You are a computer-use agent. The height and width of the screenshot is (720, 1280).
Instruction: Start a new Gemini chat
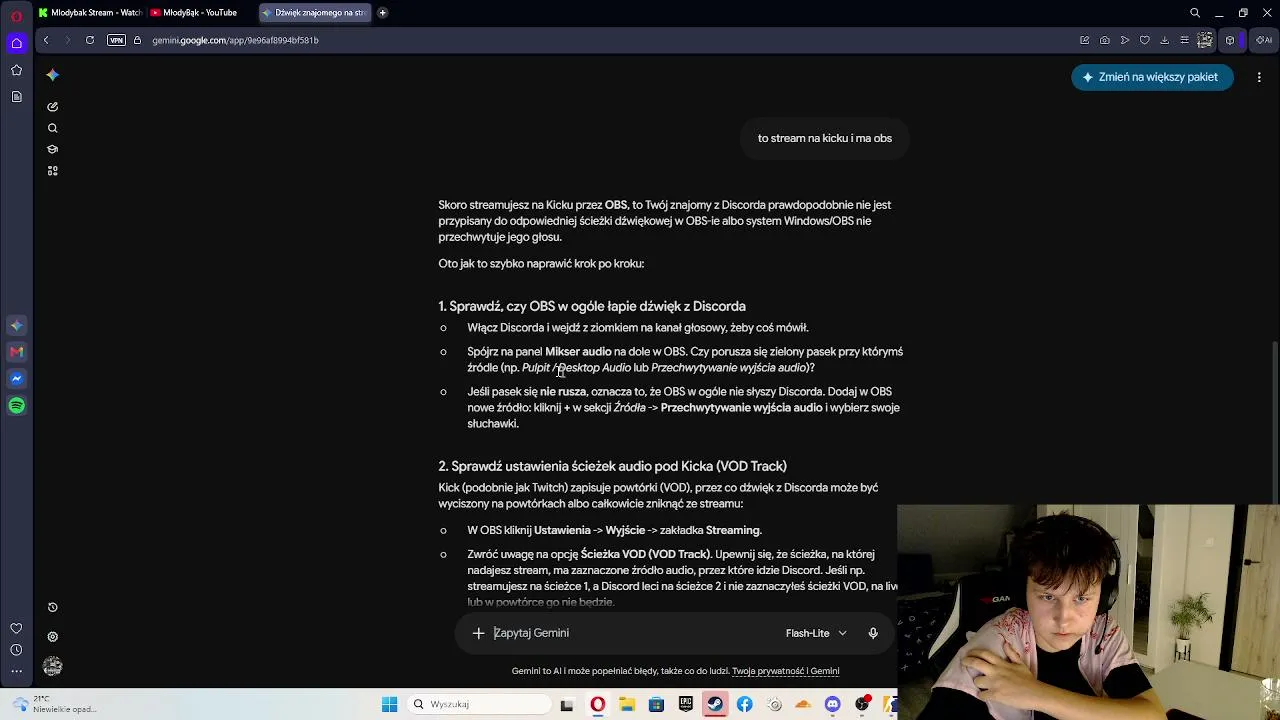point(52,107)
